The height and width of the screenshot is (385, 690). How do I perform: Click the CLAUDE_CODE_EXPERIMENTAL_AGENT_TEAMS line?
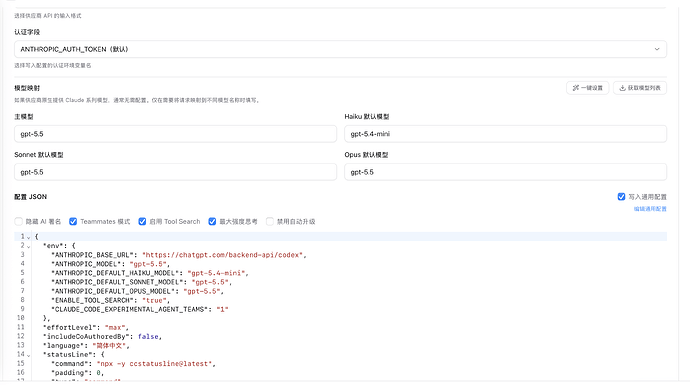pos(140,309)
